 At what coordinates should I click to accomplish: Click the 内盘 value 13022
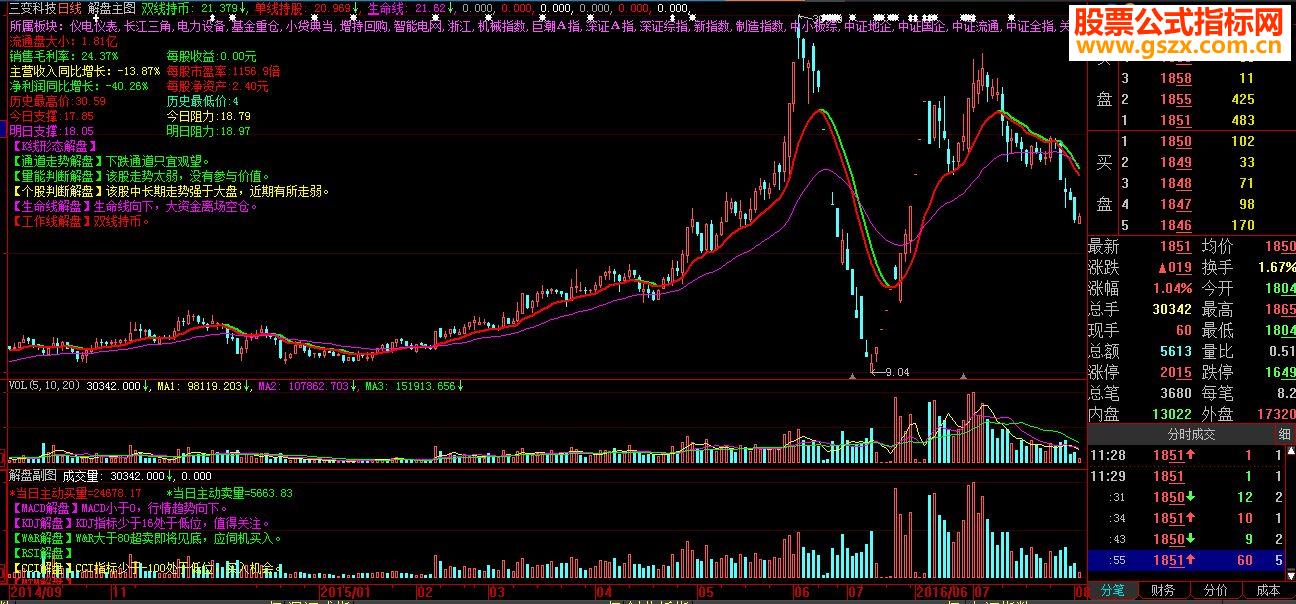pos(1170,414)
